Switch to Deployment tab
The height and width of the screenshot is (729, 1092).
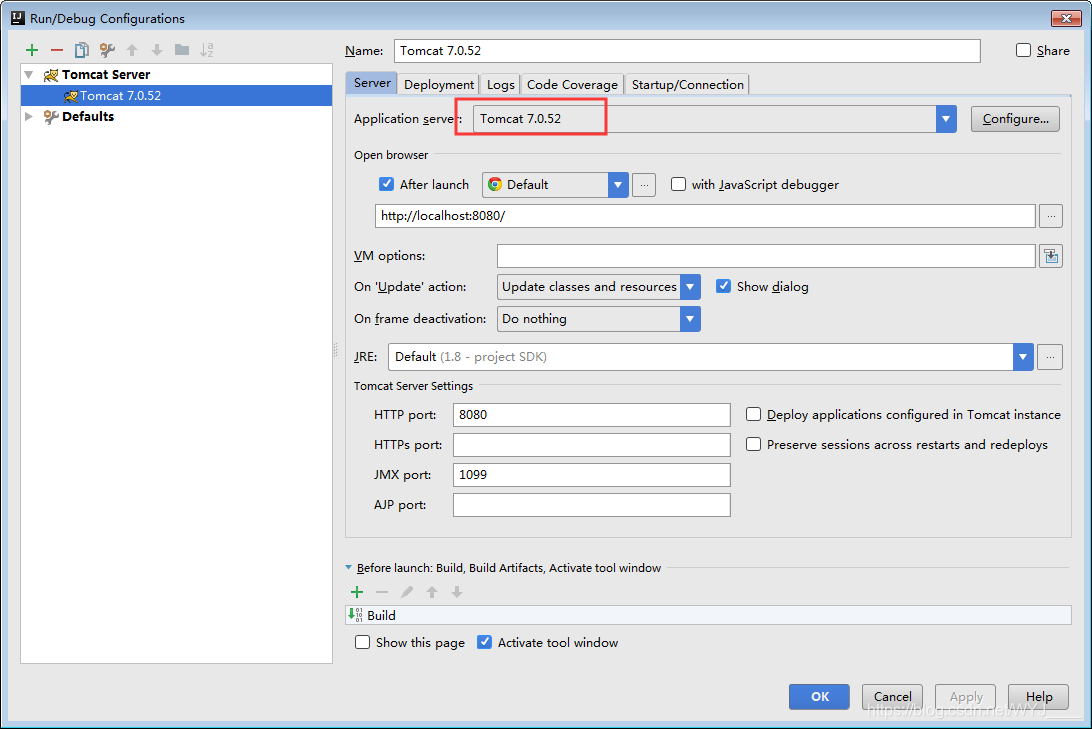(439, 84)
